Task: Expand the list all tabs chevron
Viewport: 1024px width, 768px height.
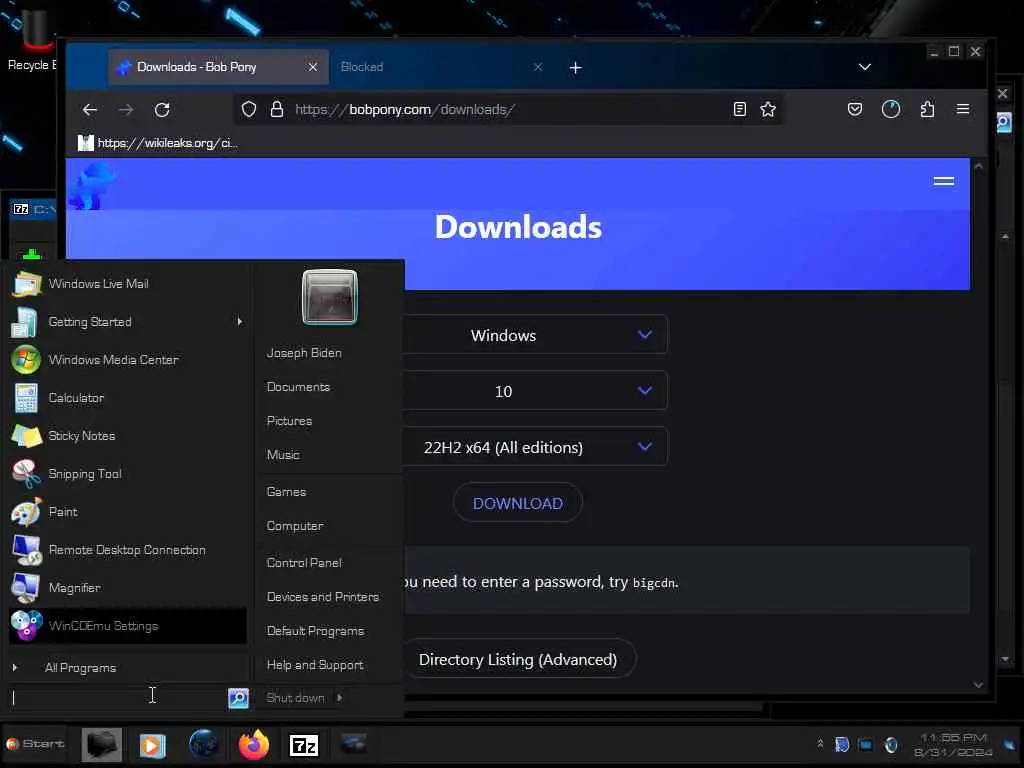Action: click(x=865, y=67)
